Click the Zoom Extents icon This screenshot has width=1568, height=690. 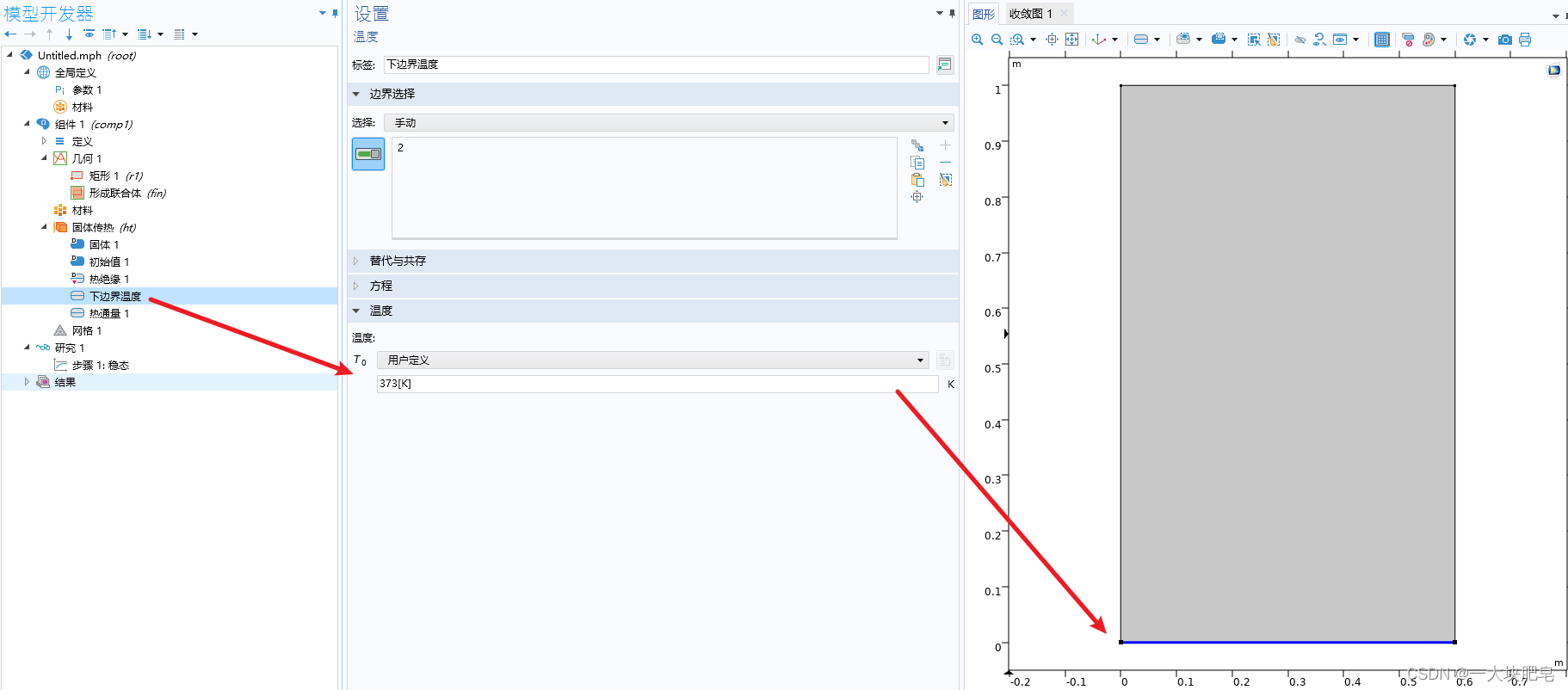pos(1071,40)
